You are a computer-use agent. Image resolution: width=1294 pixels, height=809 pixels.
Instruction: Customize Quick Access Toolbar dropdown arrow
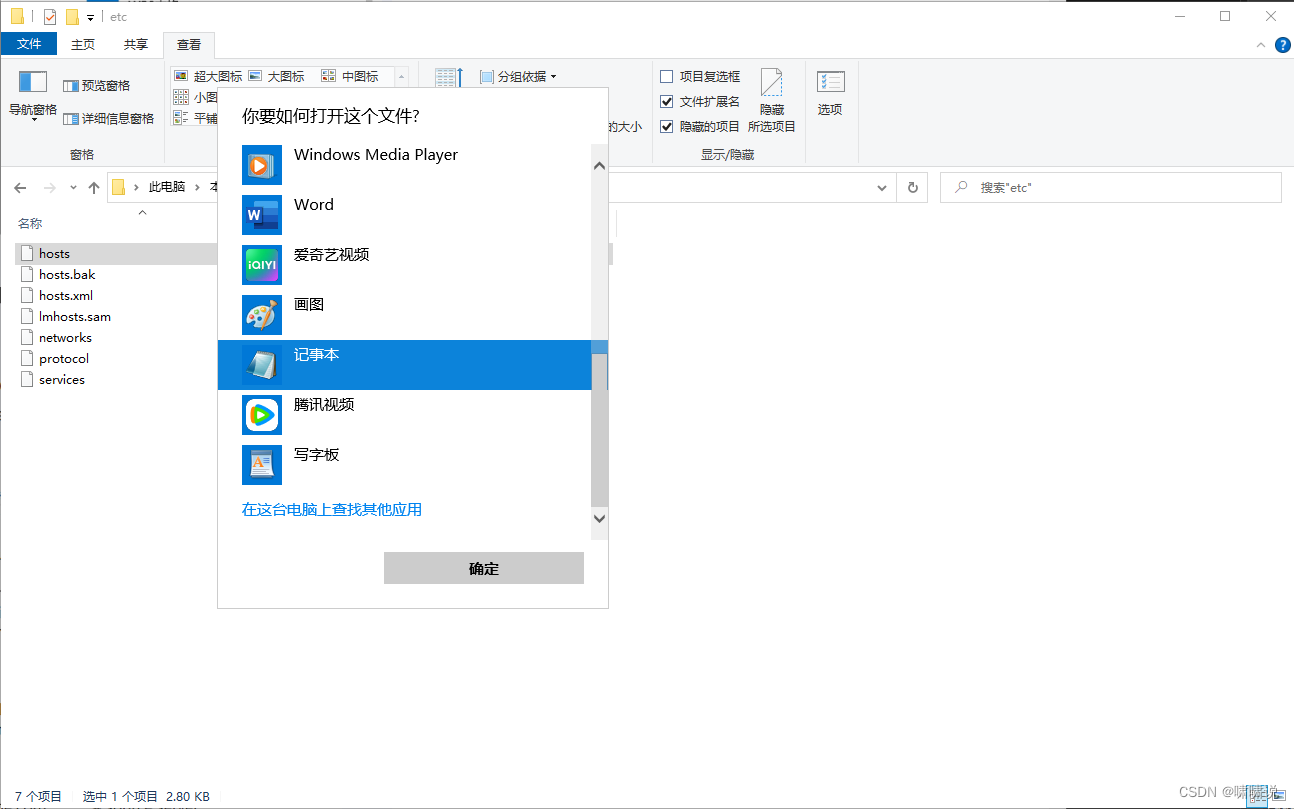pos(91,18)
